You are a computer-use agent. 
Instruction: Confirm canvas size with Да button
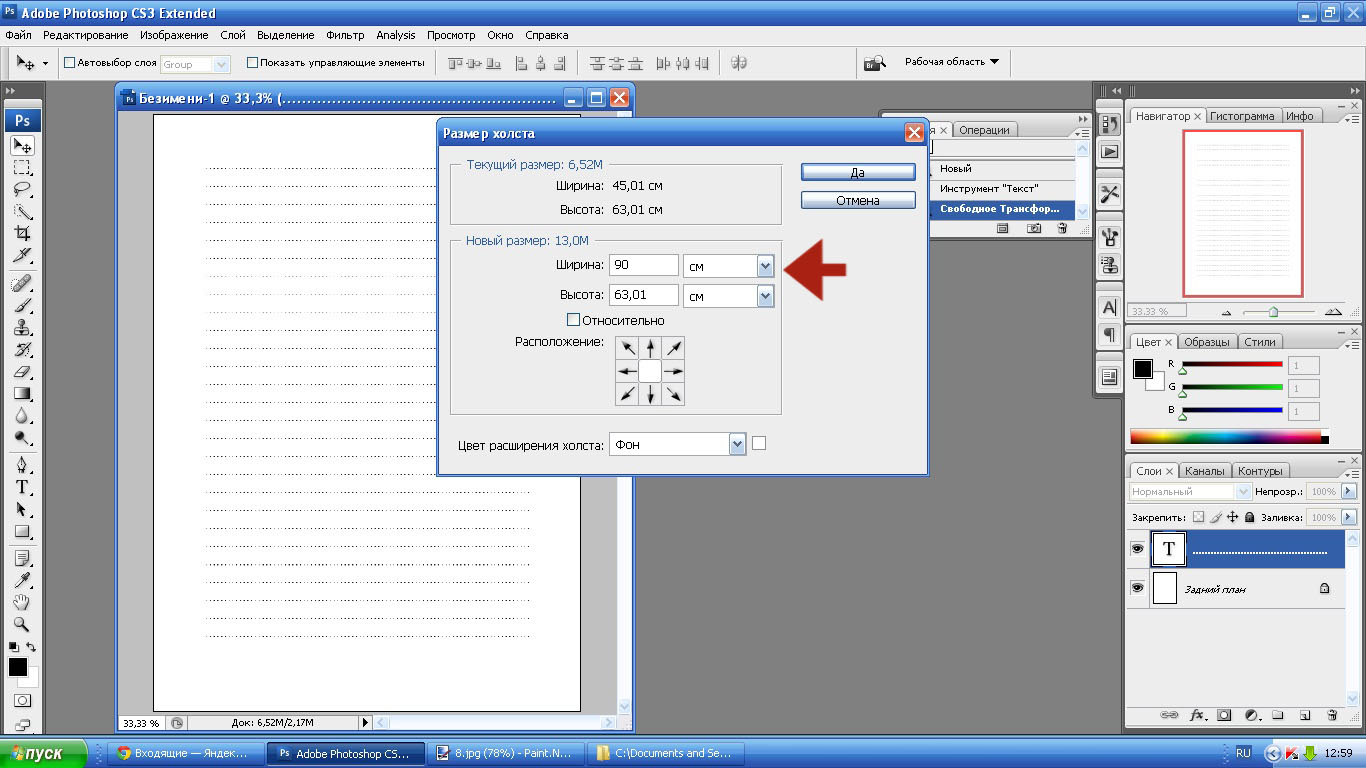[858, 172]
